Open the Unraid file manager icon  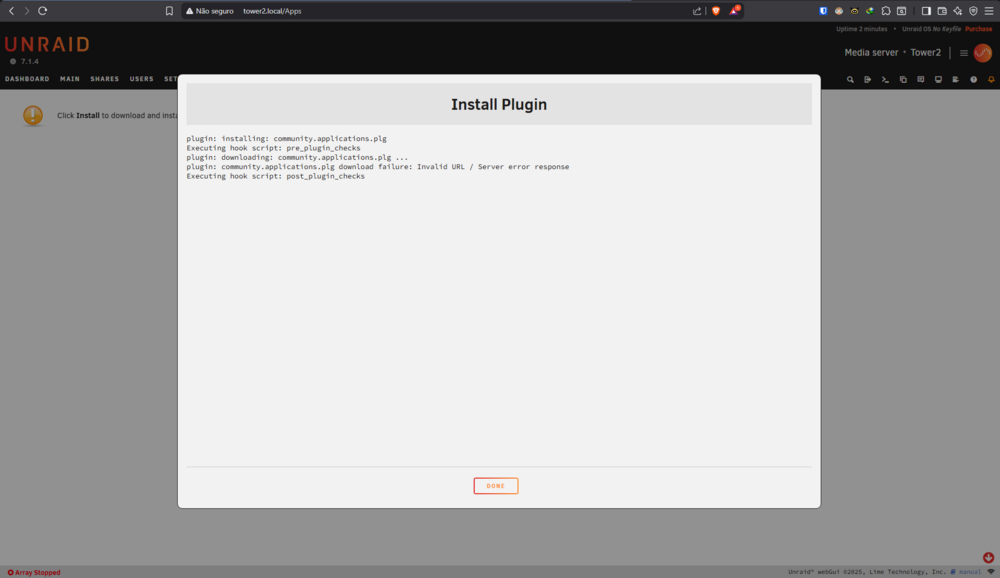pyautogui.click(x=903, y=80)
